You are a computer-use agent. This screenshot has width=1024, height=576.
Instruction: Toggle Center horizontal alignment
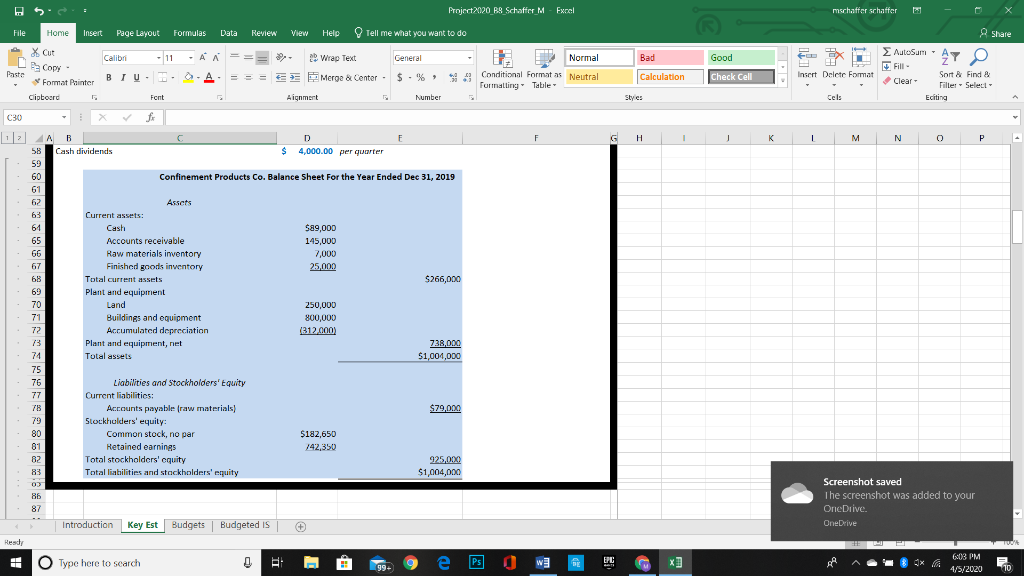coord(248,78)
